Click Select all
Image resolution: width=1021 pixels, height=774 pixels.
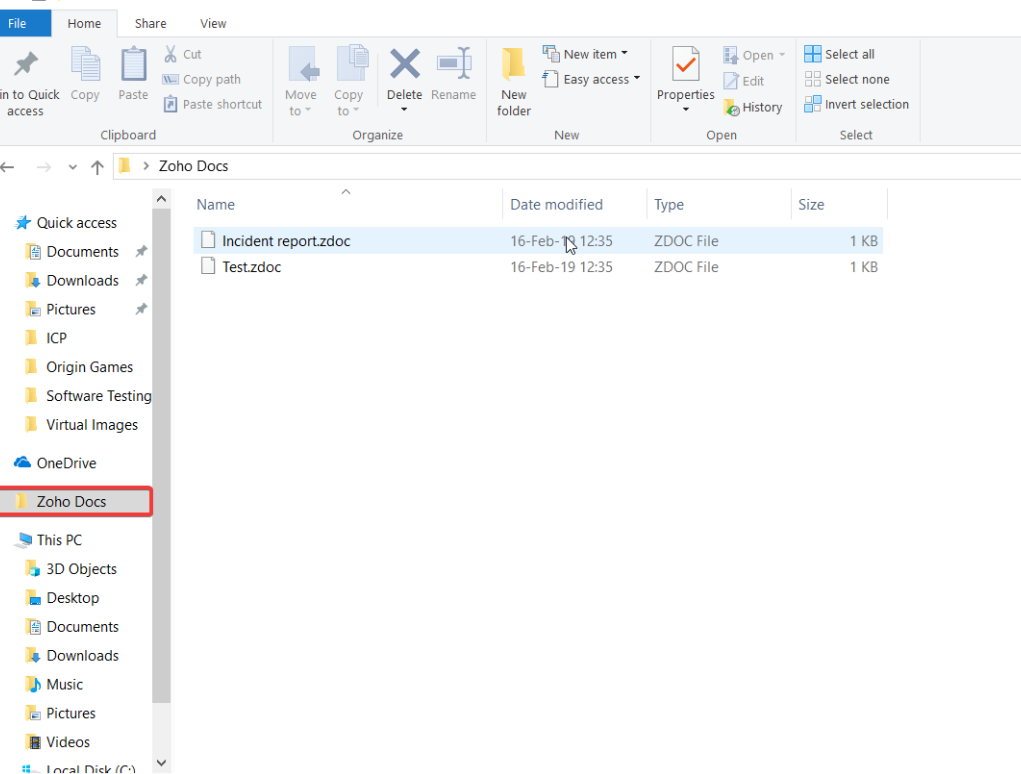[839, 54]
